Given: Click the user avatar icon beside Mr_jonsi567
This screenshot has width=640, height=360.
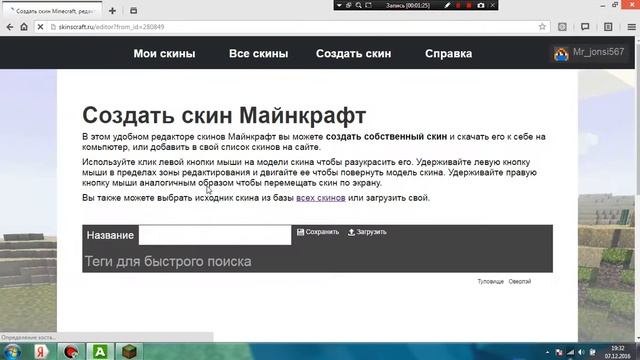Looking at the screenshot, I should click(x=561, y=54).
